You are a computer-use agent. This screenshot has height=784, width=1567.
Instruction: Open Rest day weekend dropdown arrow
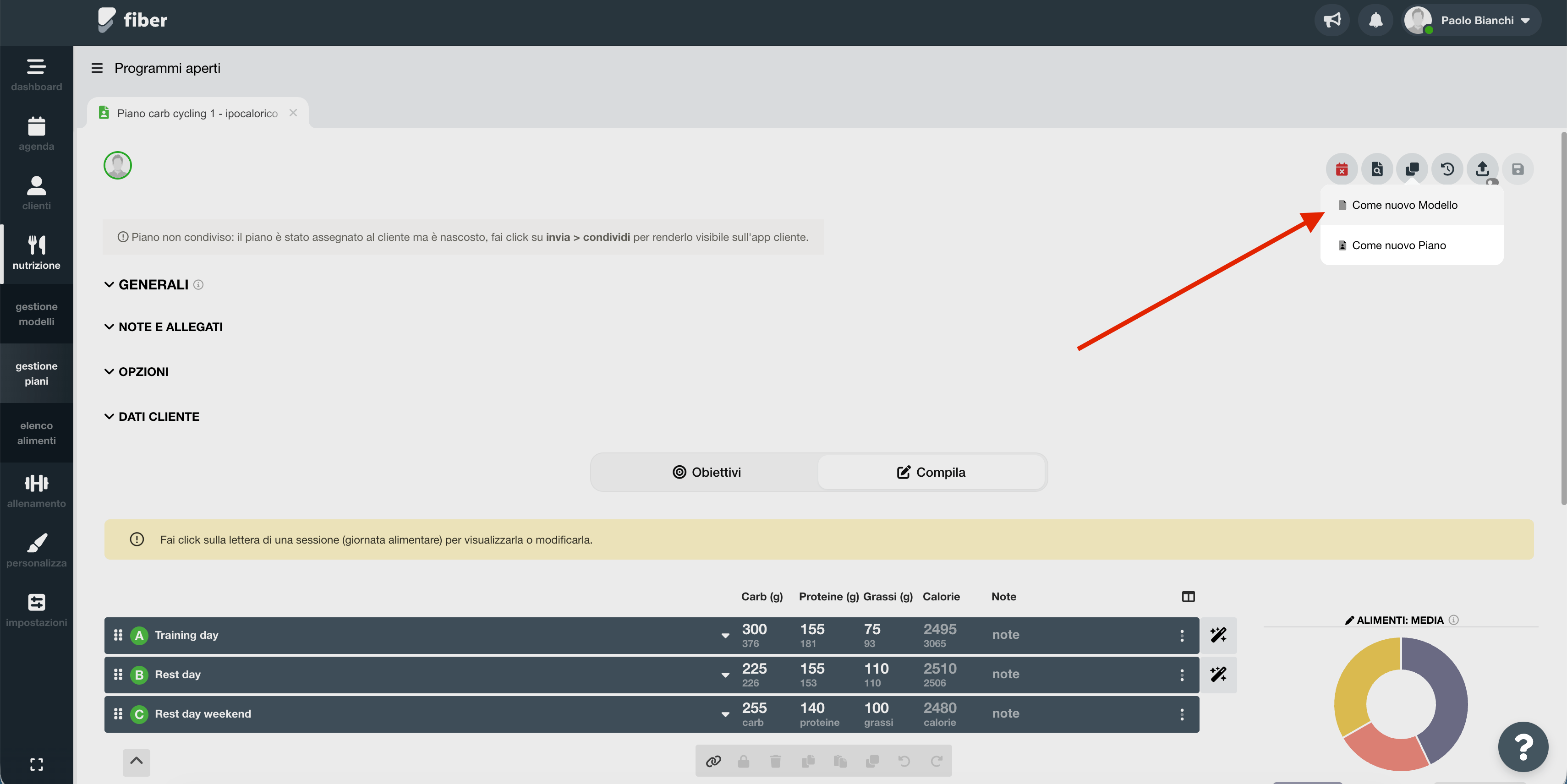[725, 715]
